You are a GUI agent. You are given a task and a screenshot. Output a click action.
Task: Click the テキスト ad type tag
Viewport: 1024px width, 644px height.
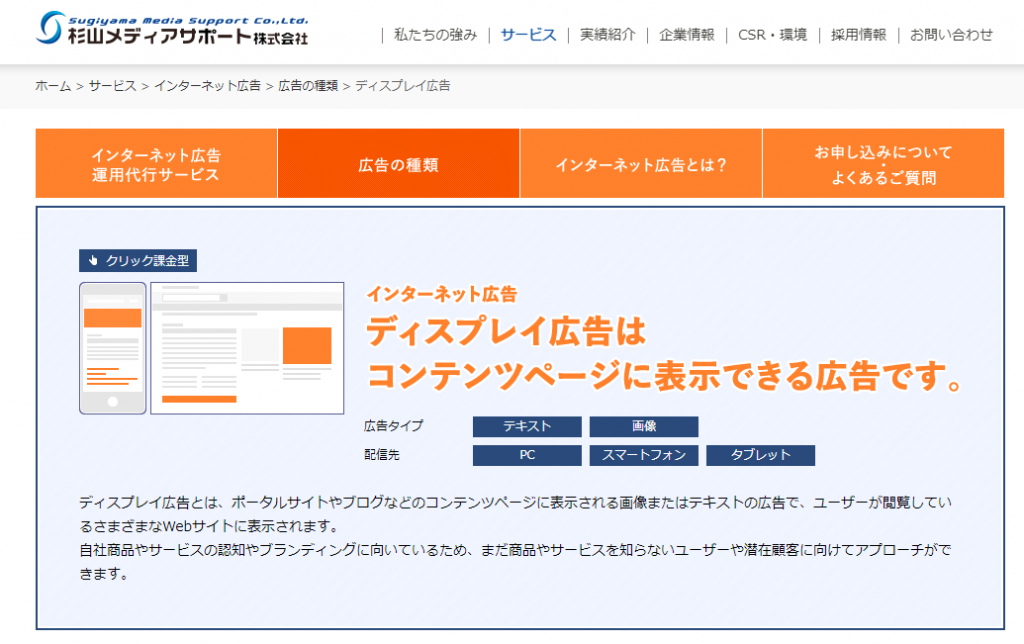[527, 427]
